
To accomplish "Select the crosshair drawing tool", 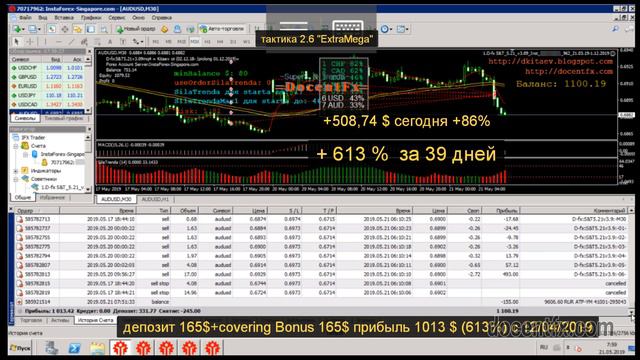I will click(x=30, y=42).
